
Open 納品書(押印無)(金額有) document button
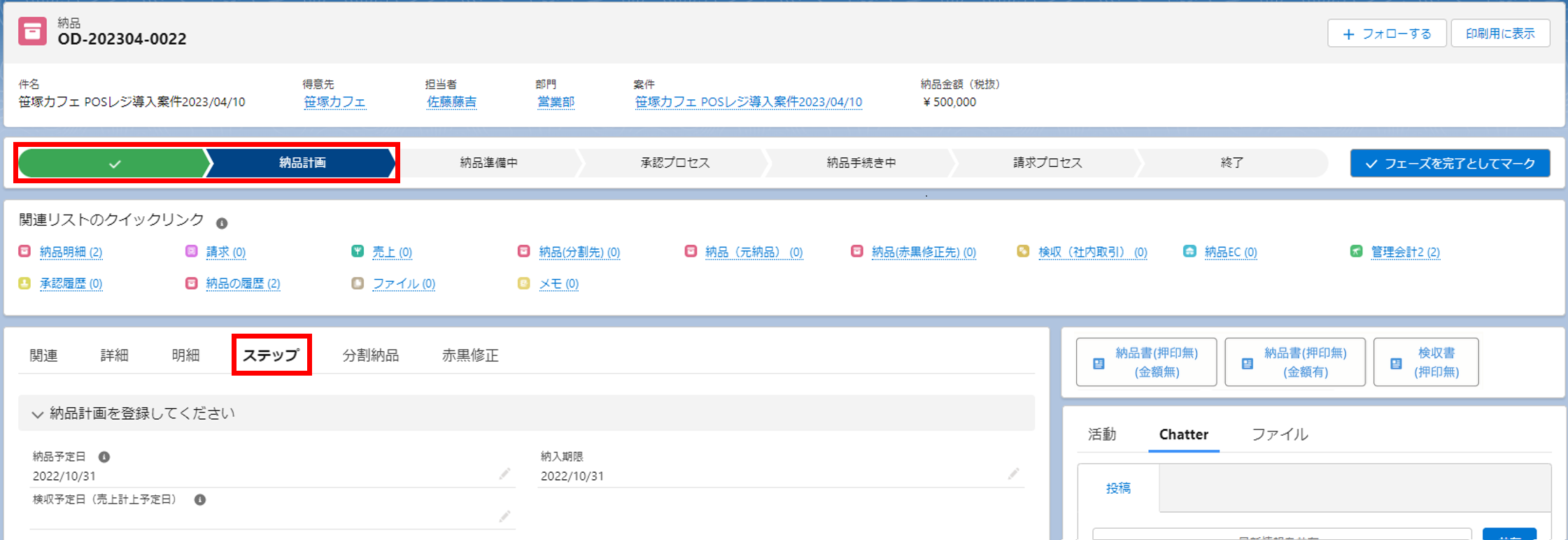pyautogui.click(x=1295, y=362)
